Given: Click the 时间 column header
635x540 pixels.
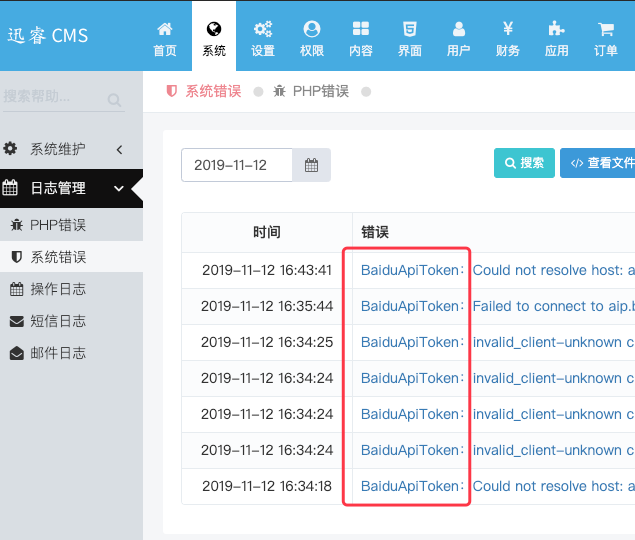Looking at the screenshot, I should [267, 233].
